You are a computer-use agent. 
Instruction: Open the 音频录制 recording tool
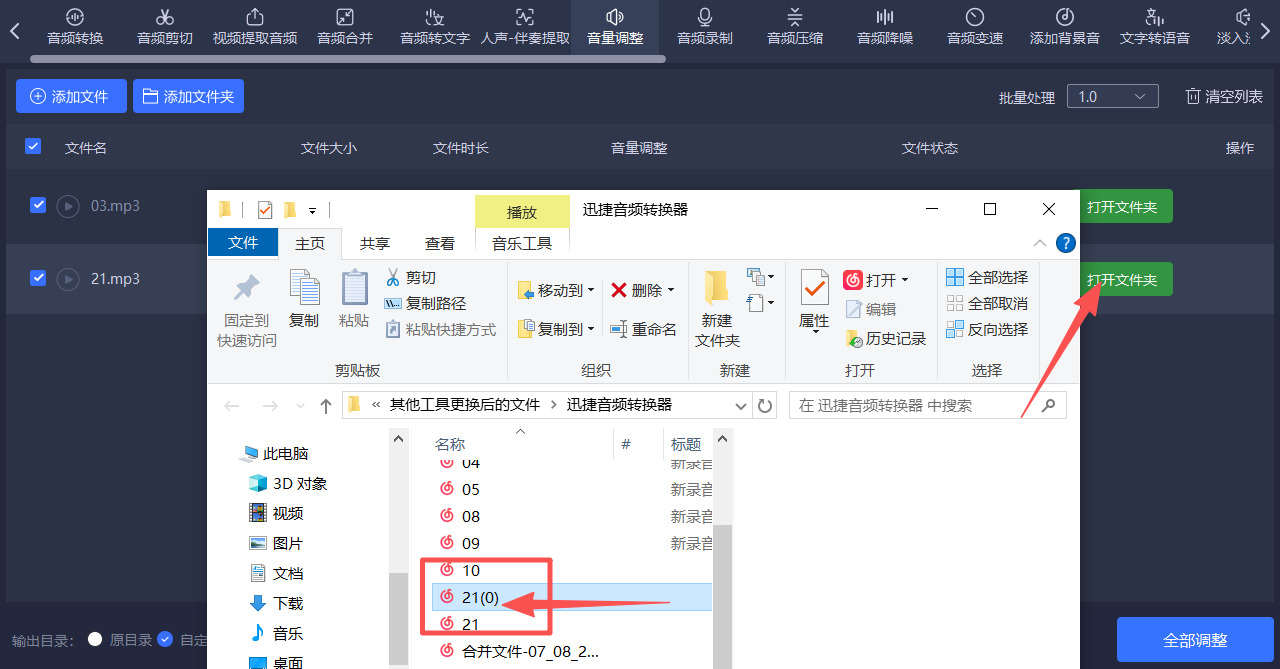click(x=705, y=27)
